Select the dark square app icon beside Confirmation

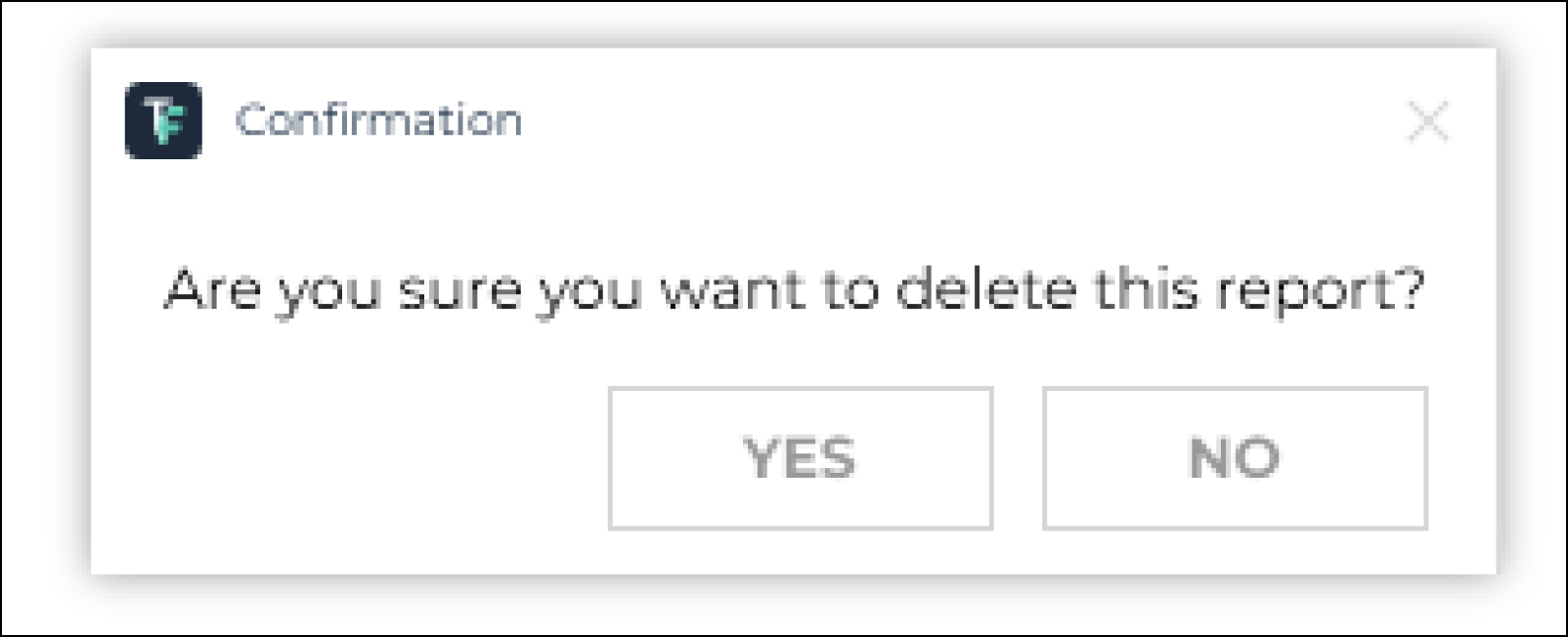point(163,121)
